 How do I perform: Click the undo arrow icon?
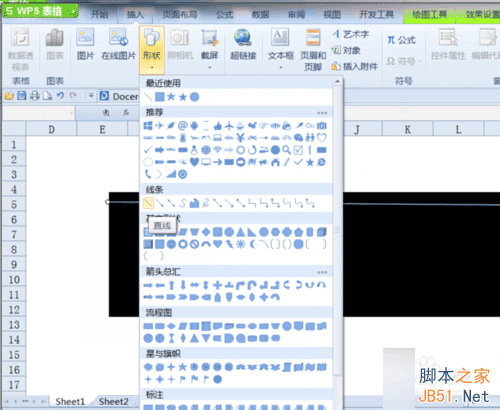[60, 96]
